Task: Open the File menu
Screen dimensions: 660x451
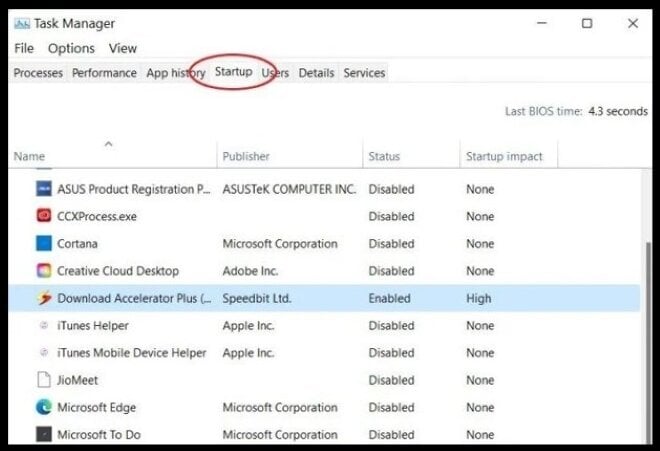Action: 24,48
